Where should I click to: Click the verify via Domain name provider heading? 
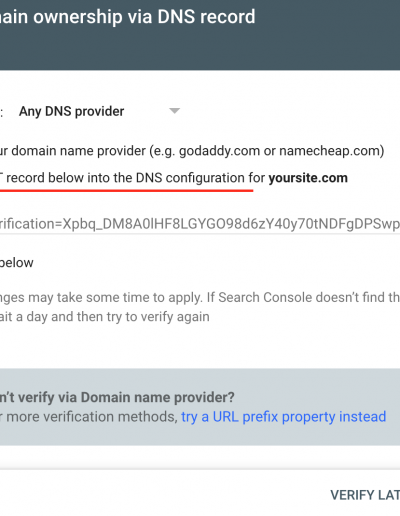(117, 397)
